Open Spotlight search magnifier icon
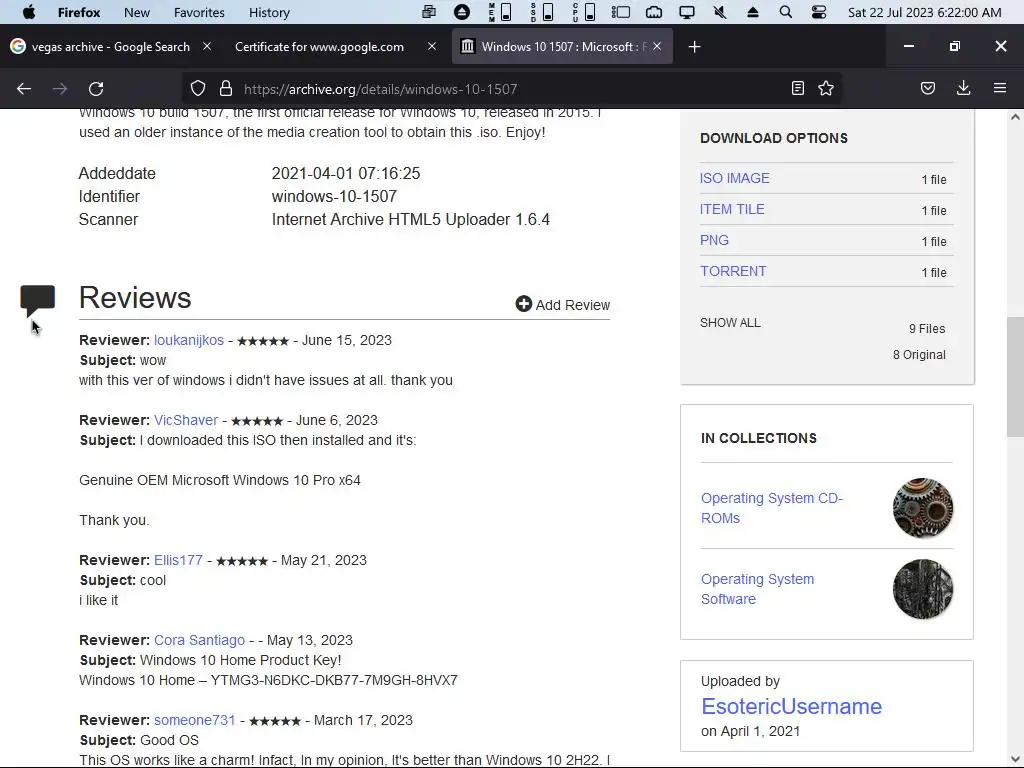 point(786,12)
